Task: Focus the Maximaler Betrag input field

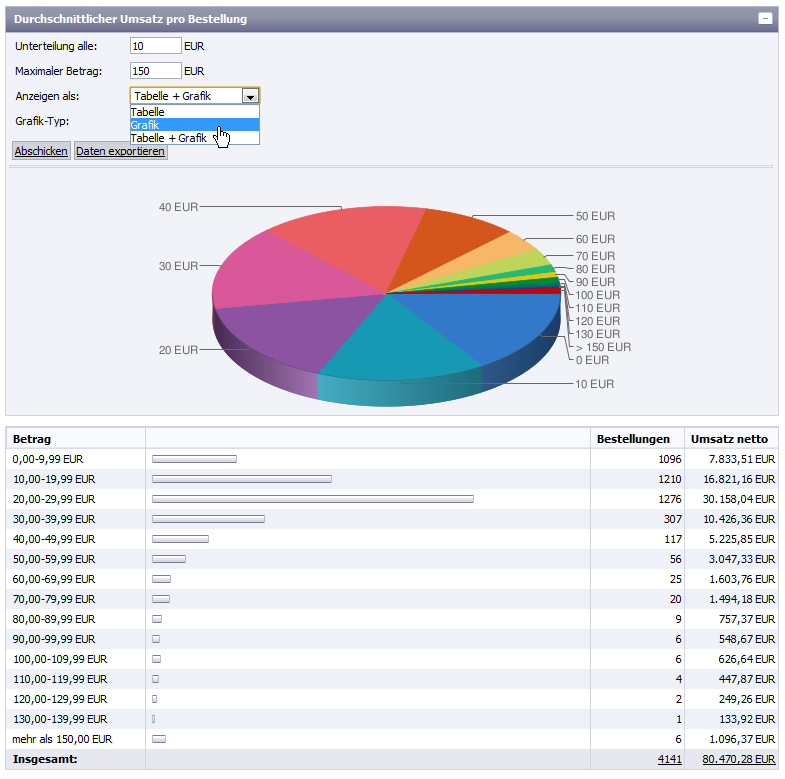Action: point(155,71)
